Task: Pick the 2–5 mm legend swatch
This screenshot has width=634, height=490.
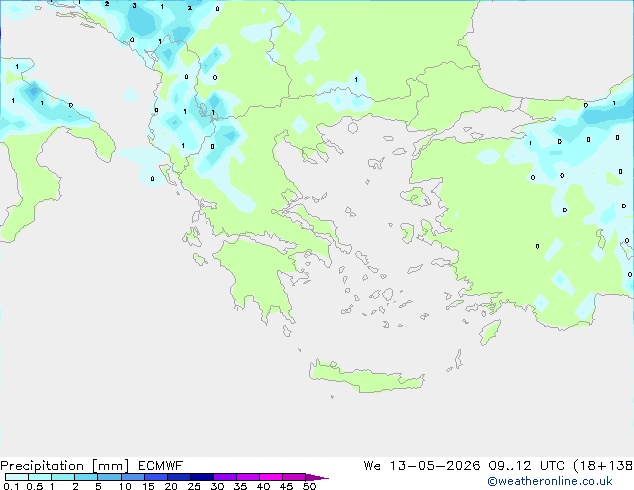Action: coord(86,477)
